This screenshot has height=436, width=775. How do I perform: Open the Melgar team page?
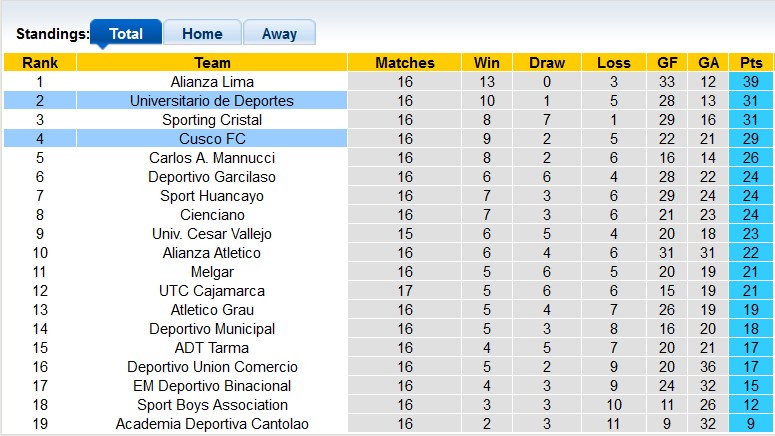tap(212, 272)
